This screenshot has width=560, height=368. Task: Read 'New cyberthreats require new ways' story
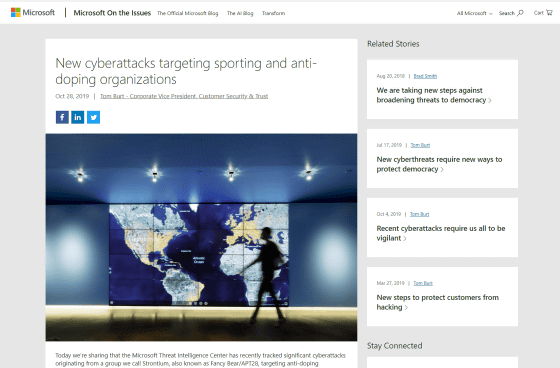point(439,164)
